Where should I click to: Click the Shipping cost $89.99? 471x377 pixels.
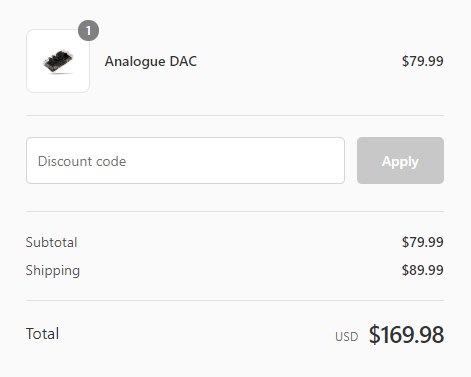pos(422,270)
